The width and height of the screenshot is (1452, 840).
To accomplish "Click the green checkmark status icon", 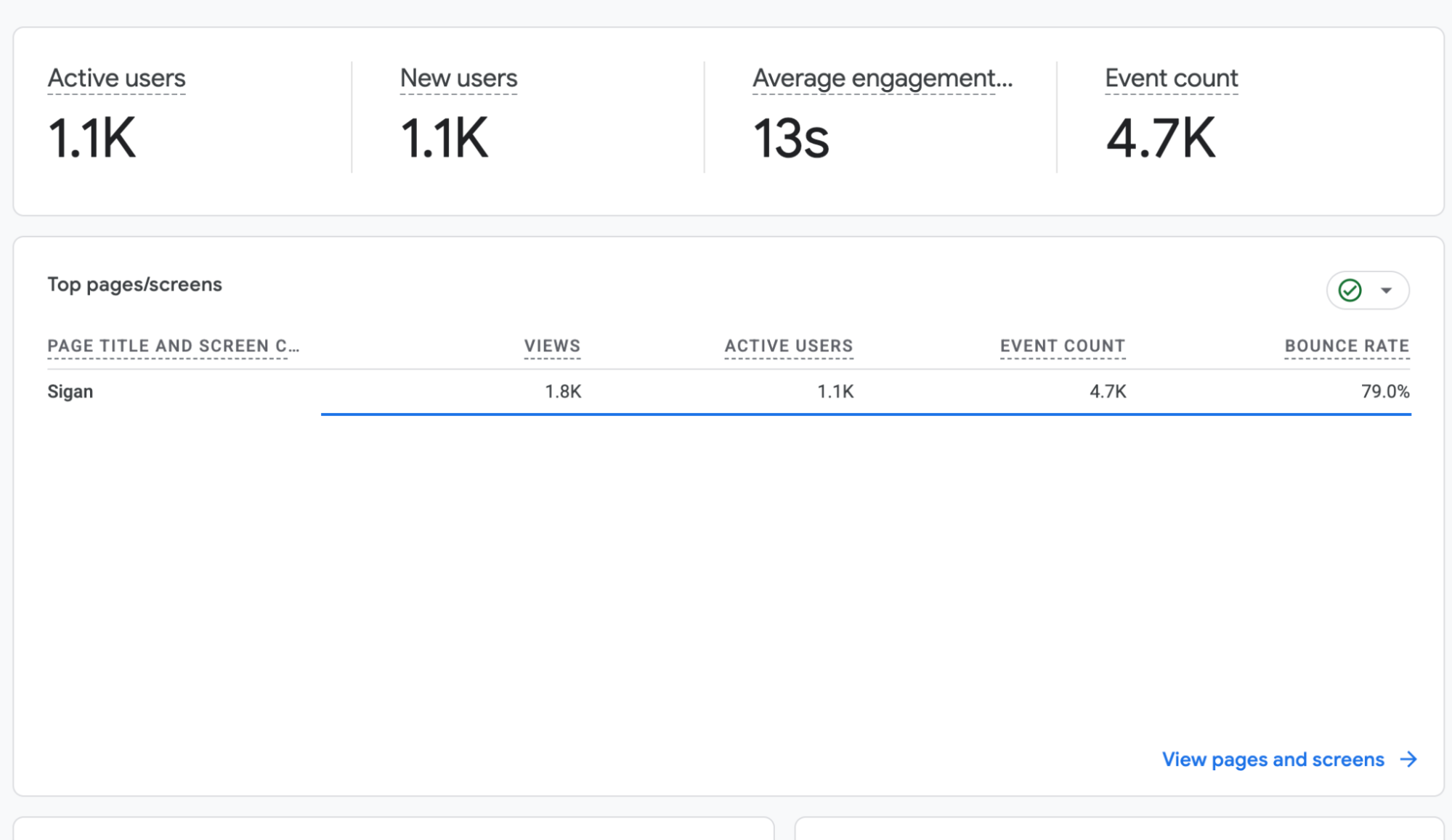I will coord(1350,290).
